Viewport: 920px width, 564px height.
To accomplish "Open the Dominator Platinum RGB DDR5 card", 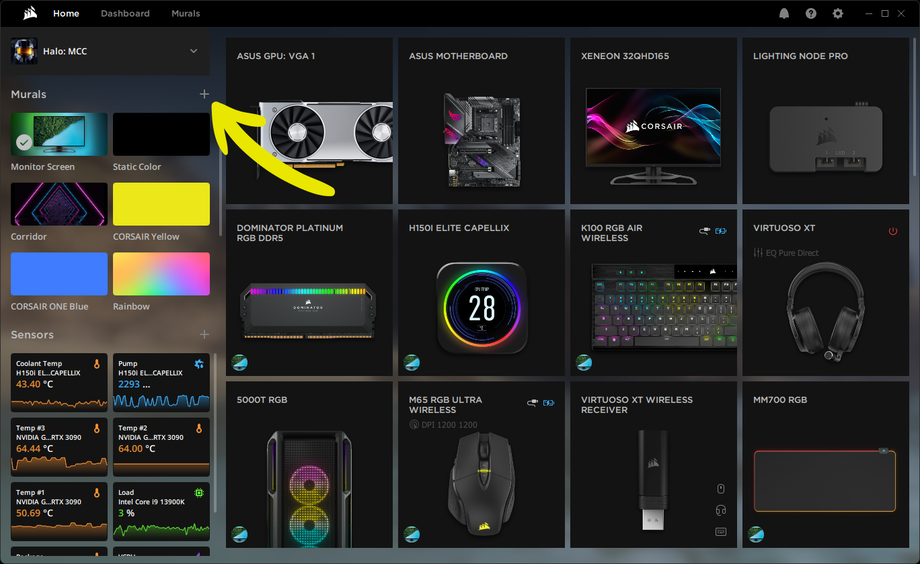I will coord(309,293).
